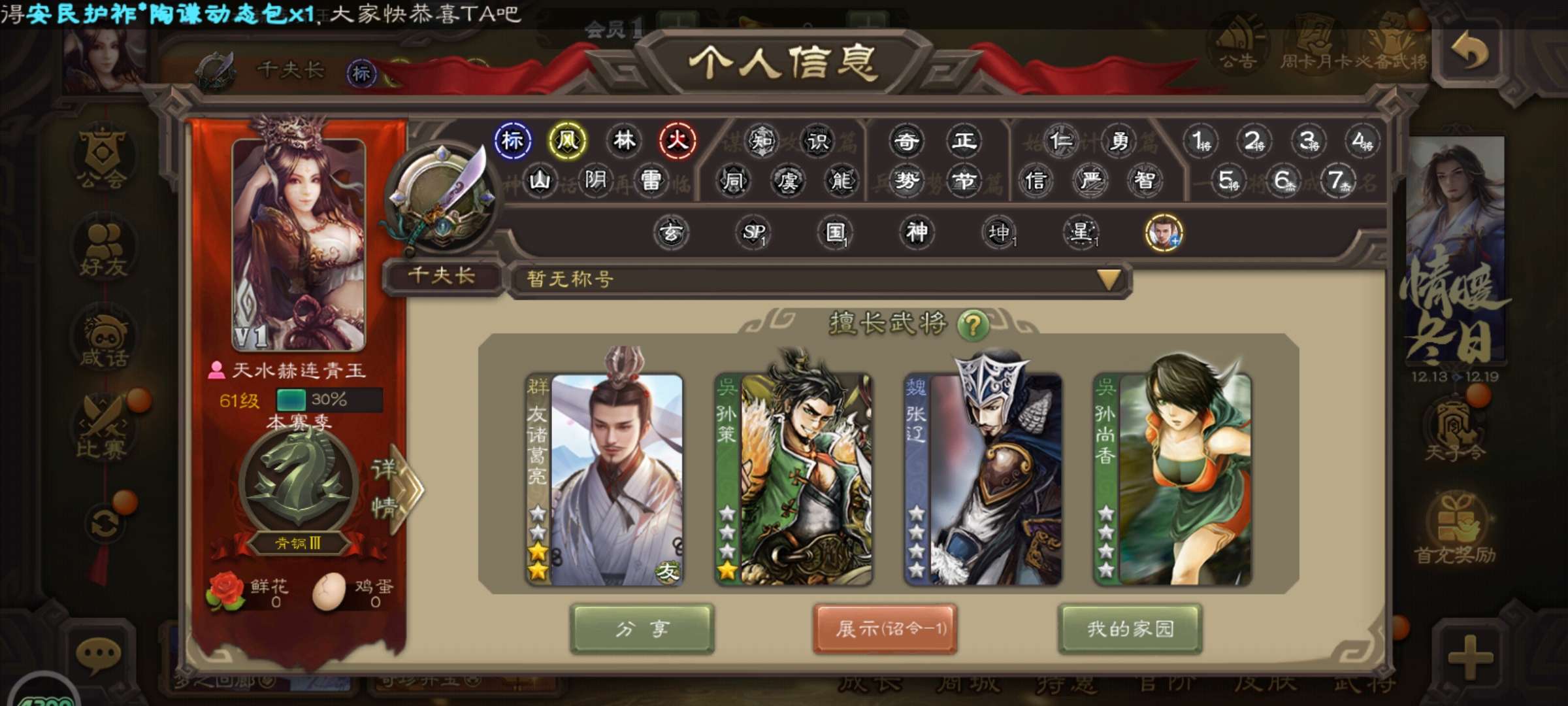Click the green question mark help icon
The height and width of the screenshot is (706, 1568).
973,324
